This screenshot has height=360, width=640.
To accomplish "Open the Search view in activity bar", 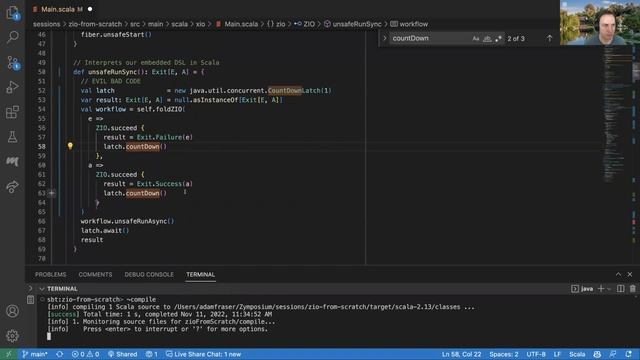I will (13, 37).
